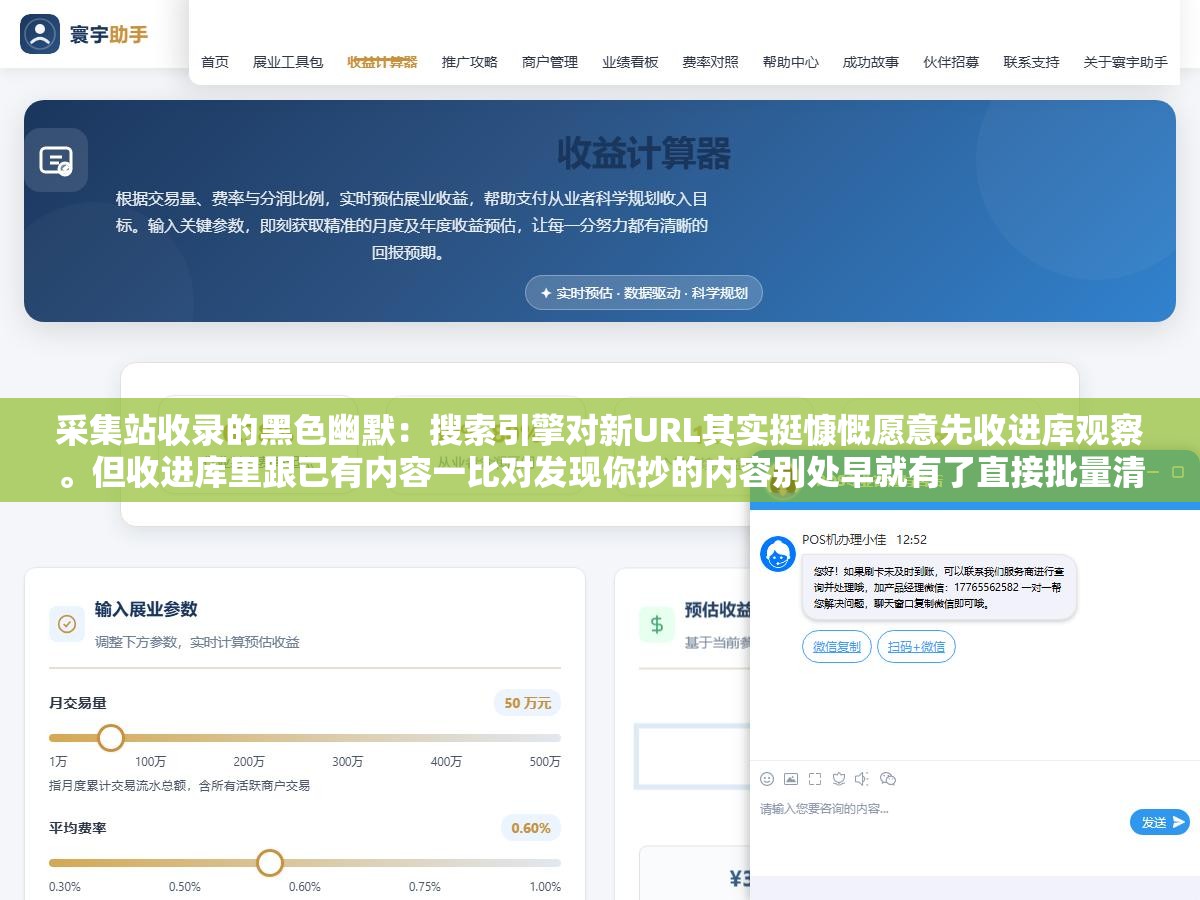The height and width of the screenshot is (900, 1200).
Task: Click the 0.75% tick label
Action: point(425,887)
